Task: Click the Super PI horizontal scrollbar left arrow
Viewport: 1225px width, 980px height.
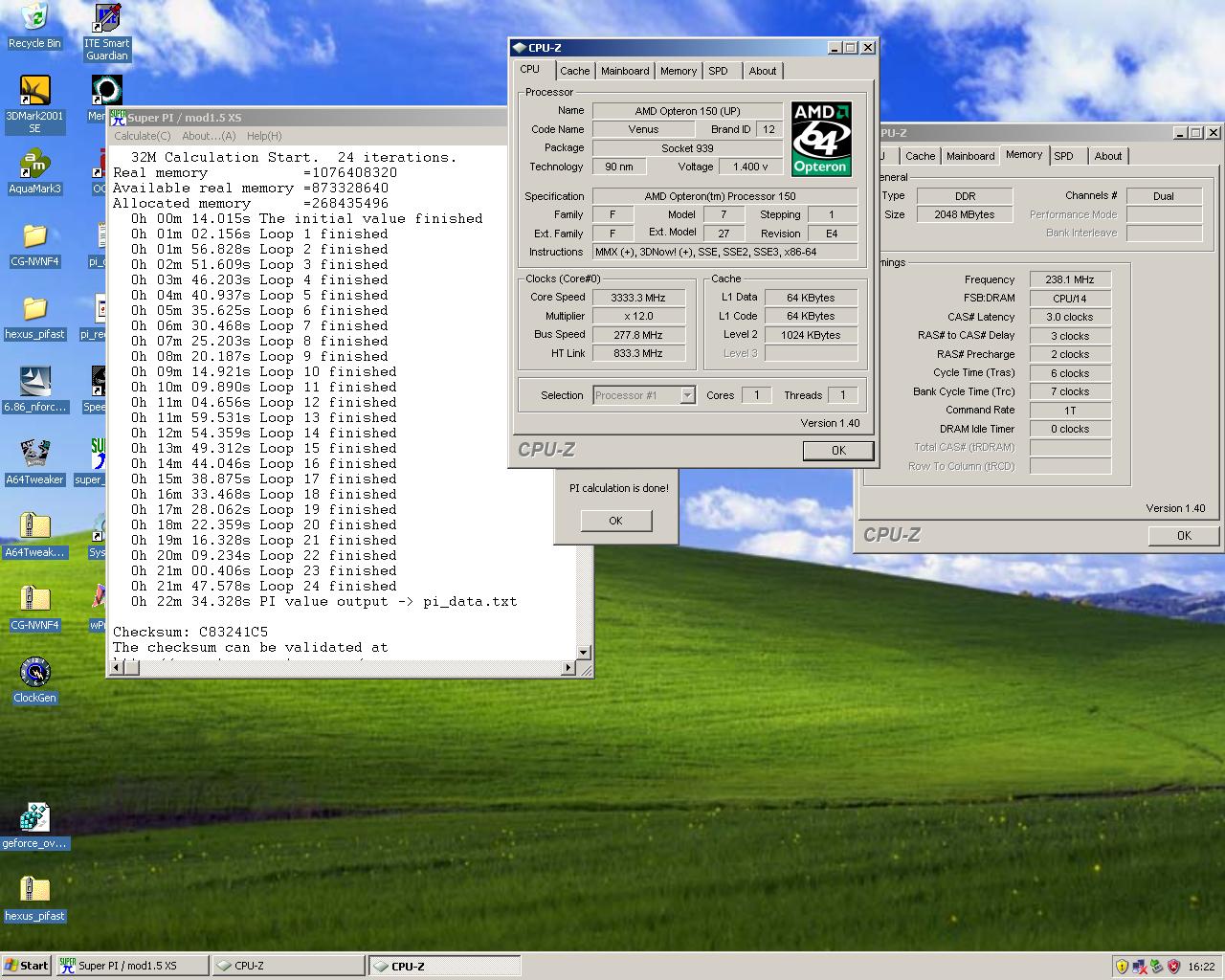Action: point(118,667)
